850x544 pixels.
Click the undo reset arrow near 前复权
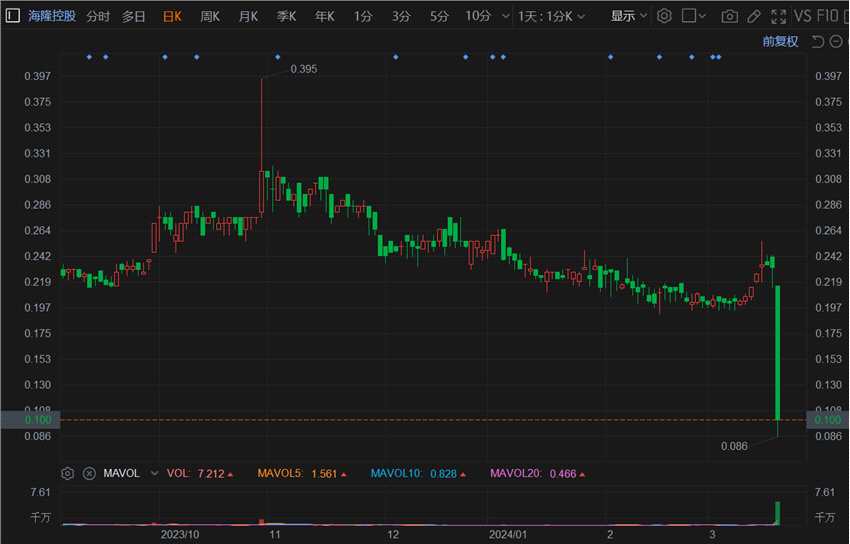point(817,41)
